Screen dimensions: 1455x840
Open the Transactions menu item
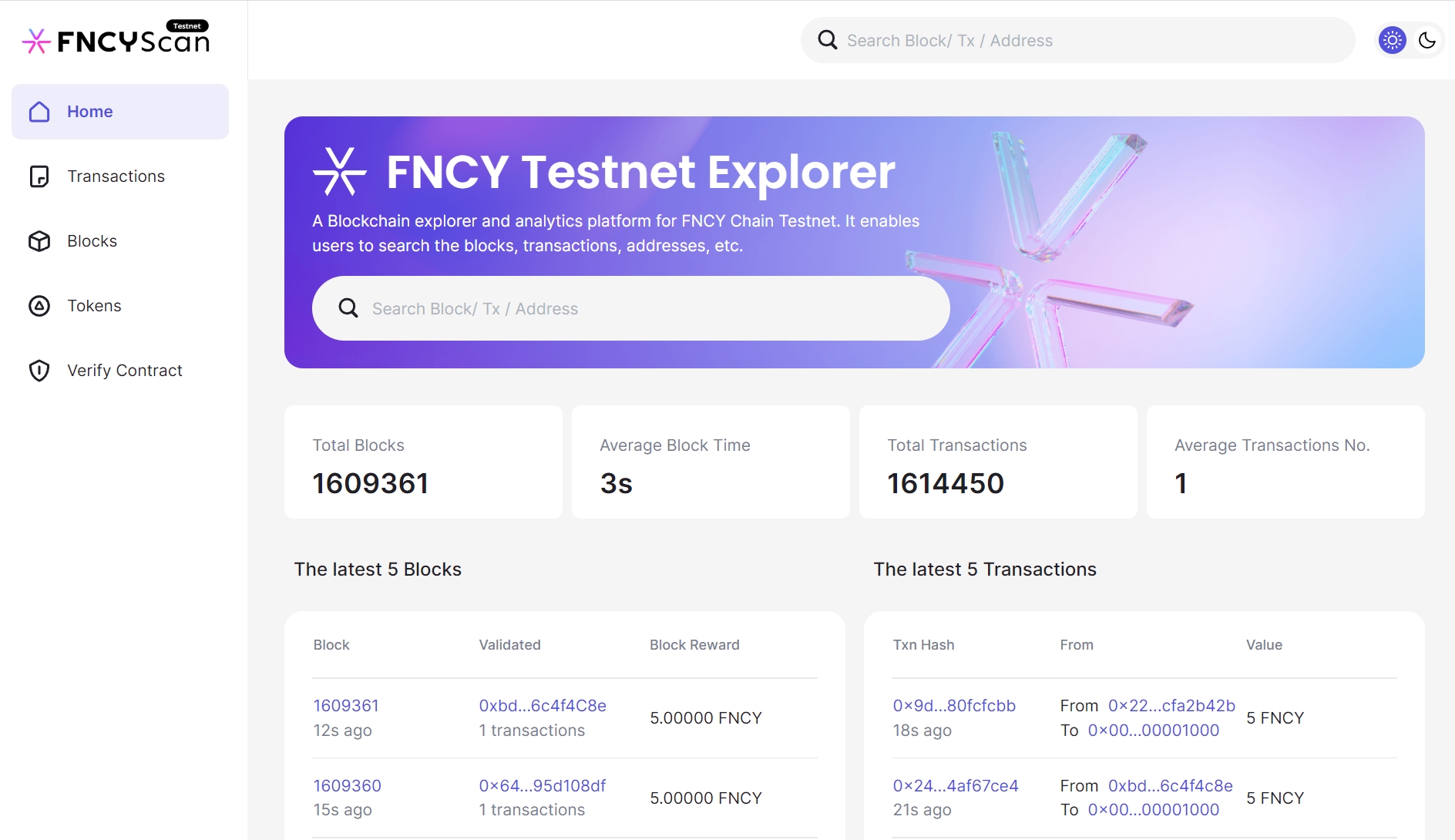pyautogui.click(x=116, y=176)
